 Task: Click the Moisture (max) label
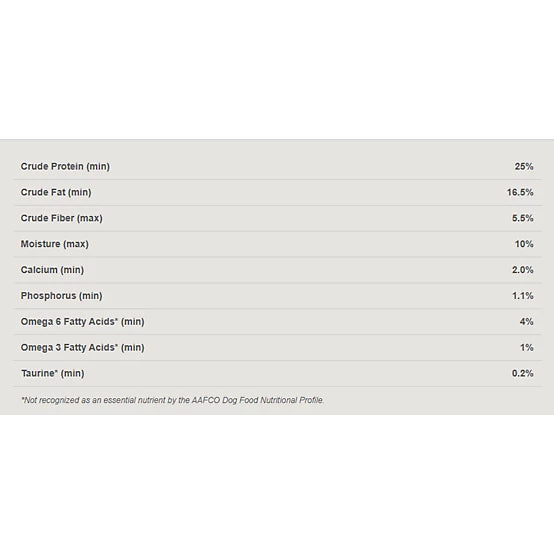point(54,244)
